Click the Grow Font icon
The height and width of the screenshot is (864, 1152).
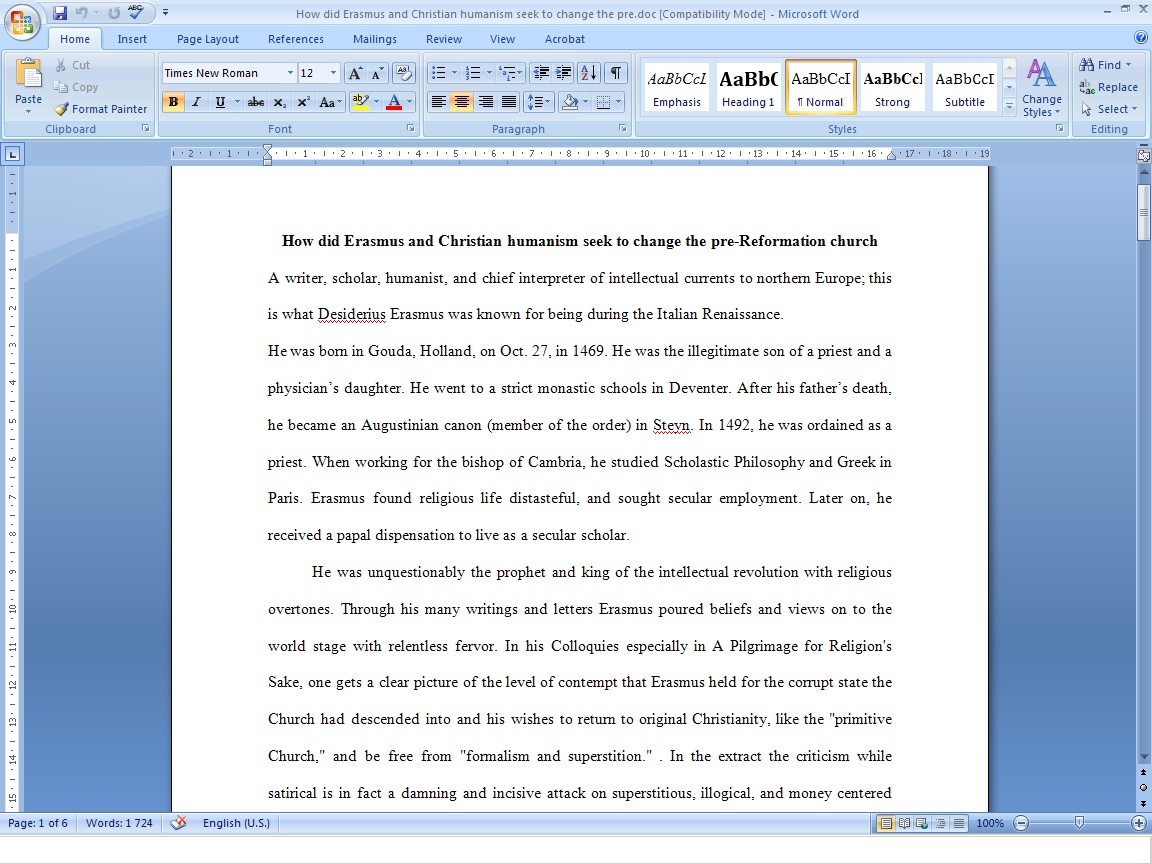pyautogui.click(x=355, y=73)
